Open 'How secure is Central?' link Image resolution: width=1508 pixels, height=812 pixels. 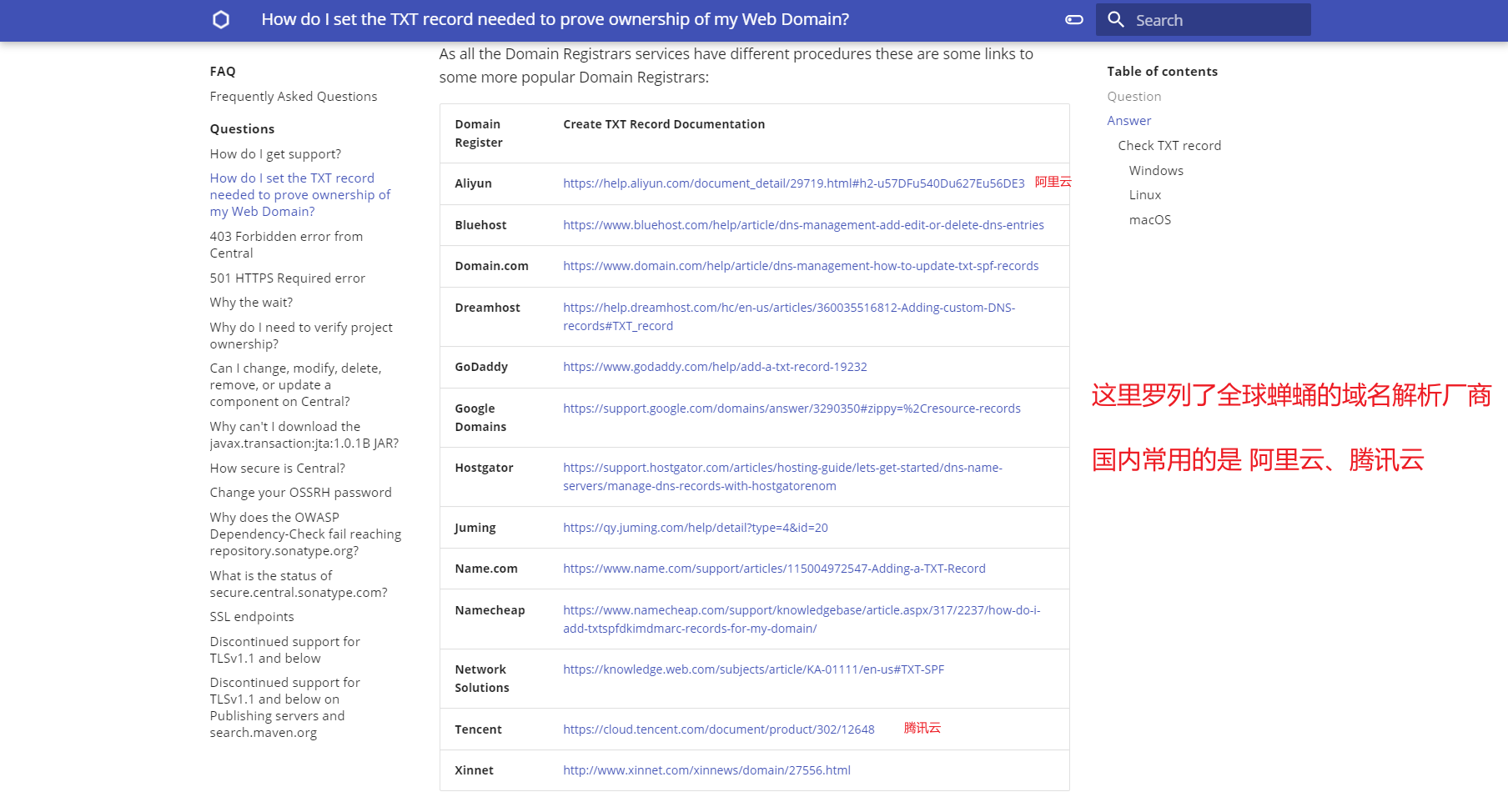[278, 469]
